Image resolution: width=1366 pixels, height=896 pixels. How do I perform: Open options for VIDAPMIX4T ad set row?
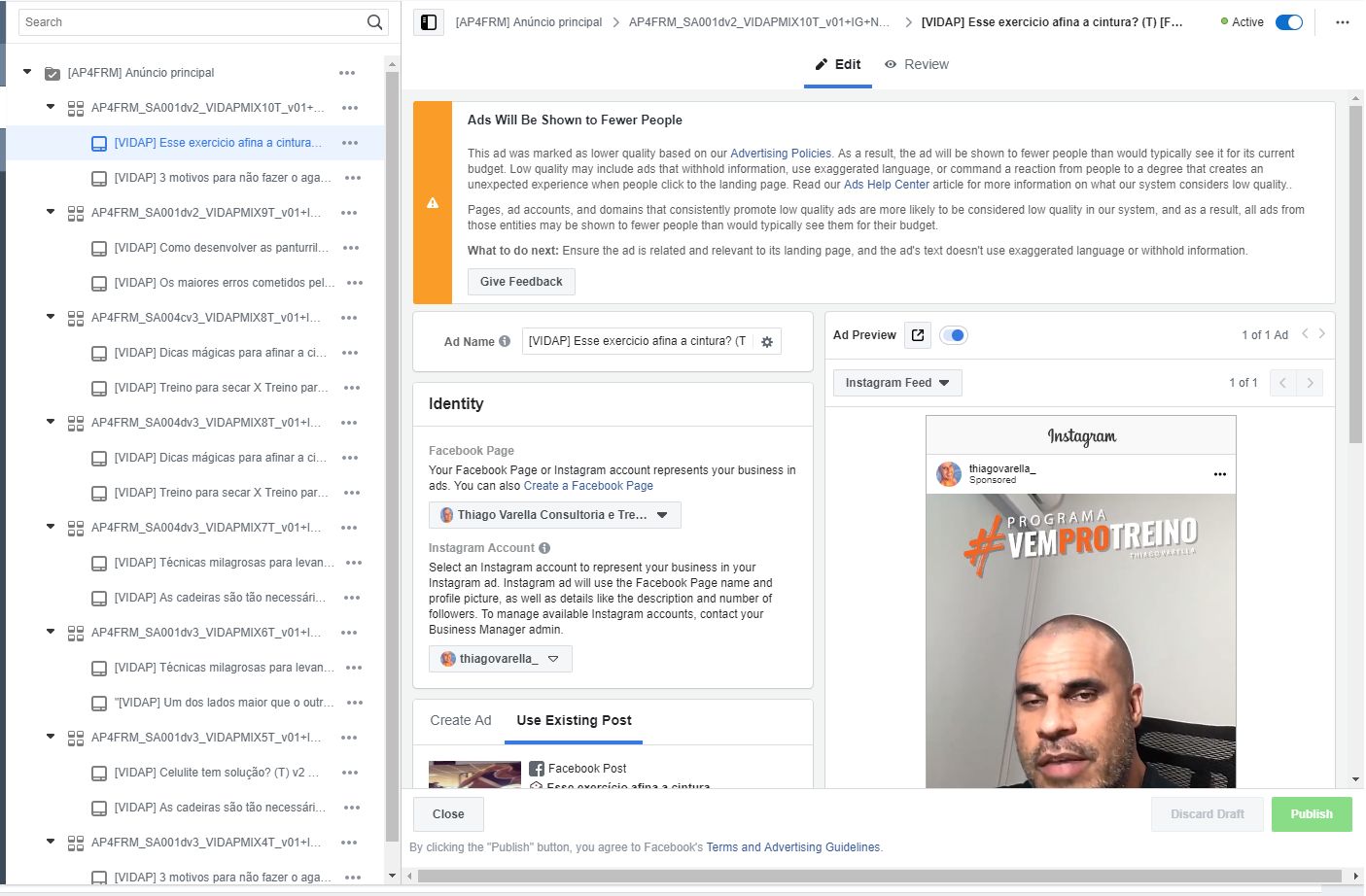click(350, 843)
